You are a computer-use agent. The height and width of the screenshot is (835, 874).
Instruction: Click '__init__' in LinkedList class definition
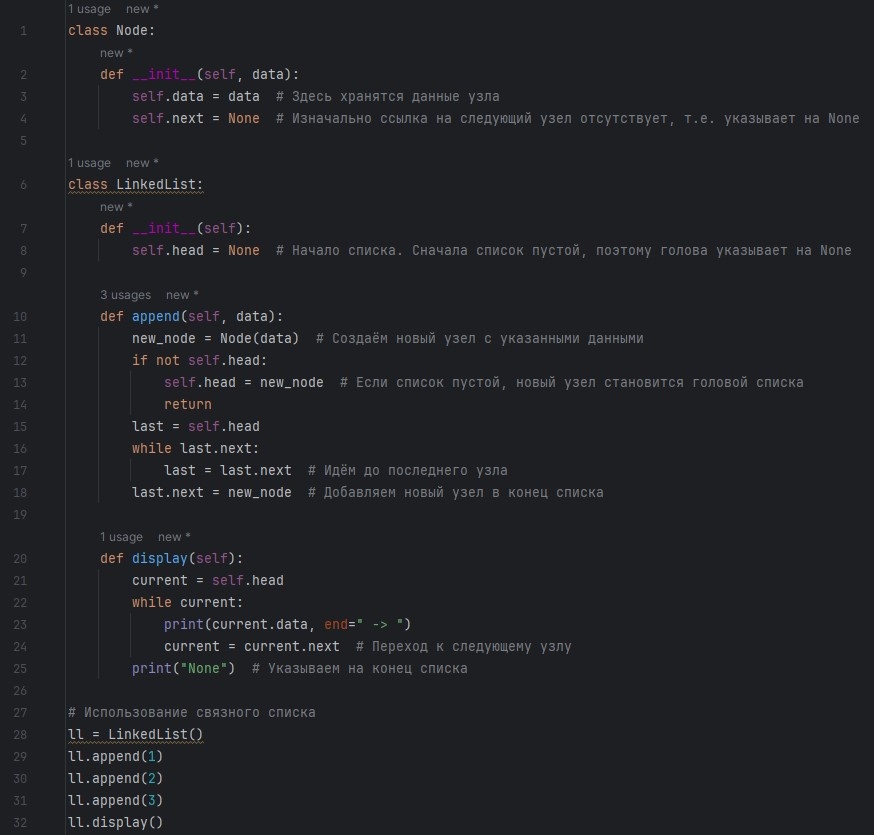tap(164, 229)
